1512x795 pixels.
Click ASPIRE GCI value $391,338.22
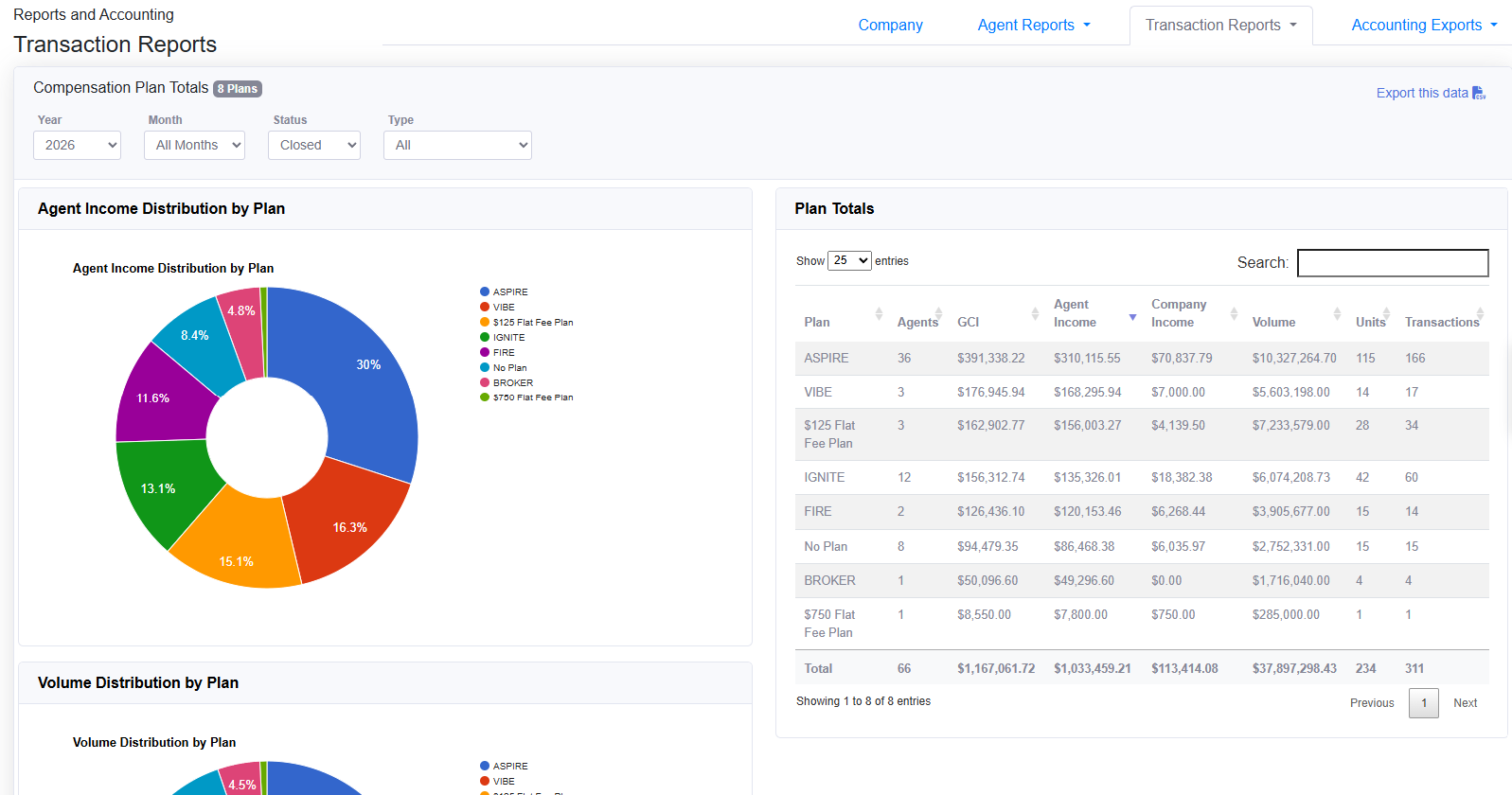click(x=991, y=358)
